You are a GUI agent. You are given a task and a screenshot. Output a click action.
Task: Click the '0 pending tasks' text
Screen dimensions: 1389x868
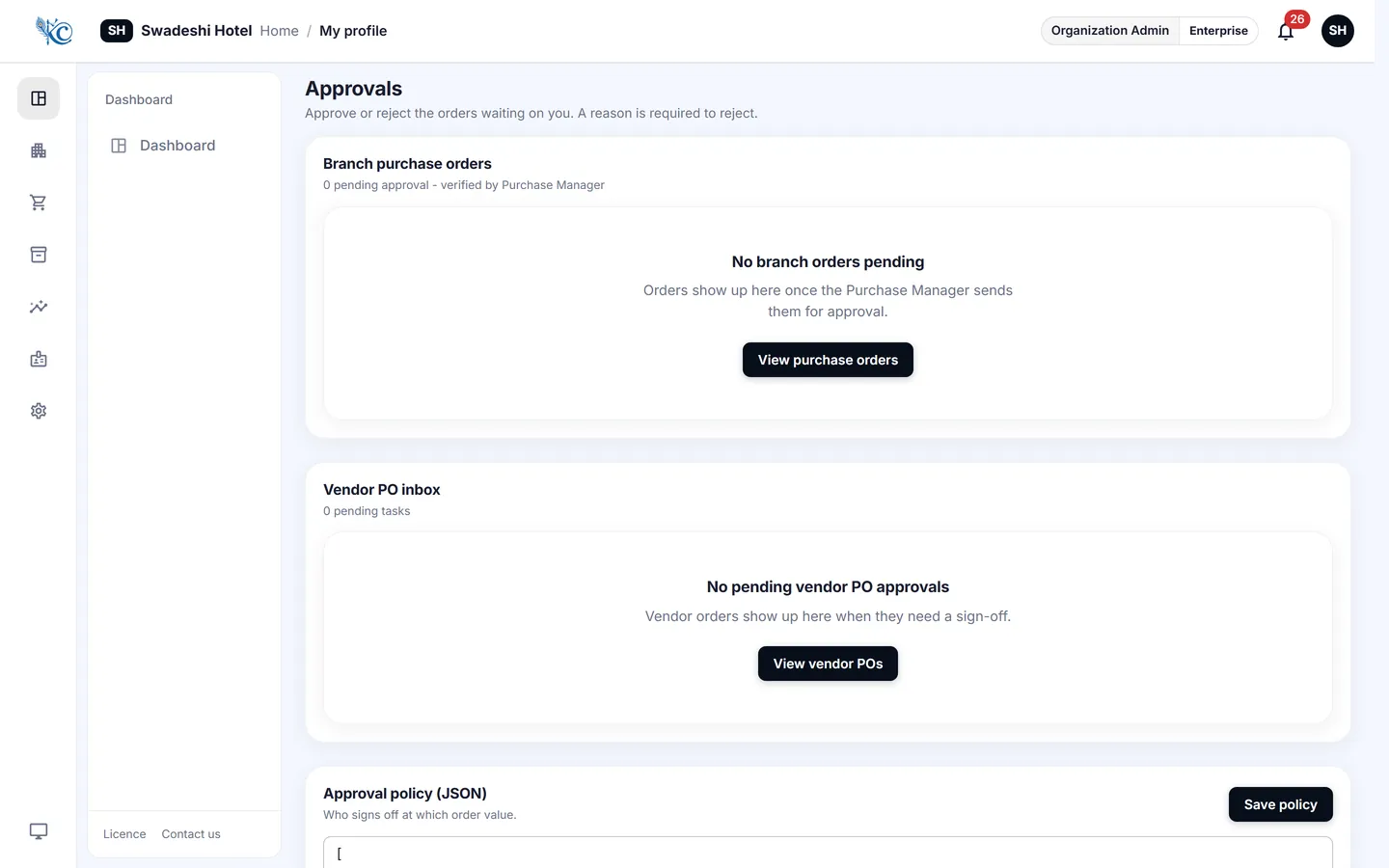[x=367, y=511]
